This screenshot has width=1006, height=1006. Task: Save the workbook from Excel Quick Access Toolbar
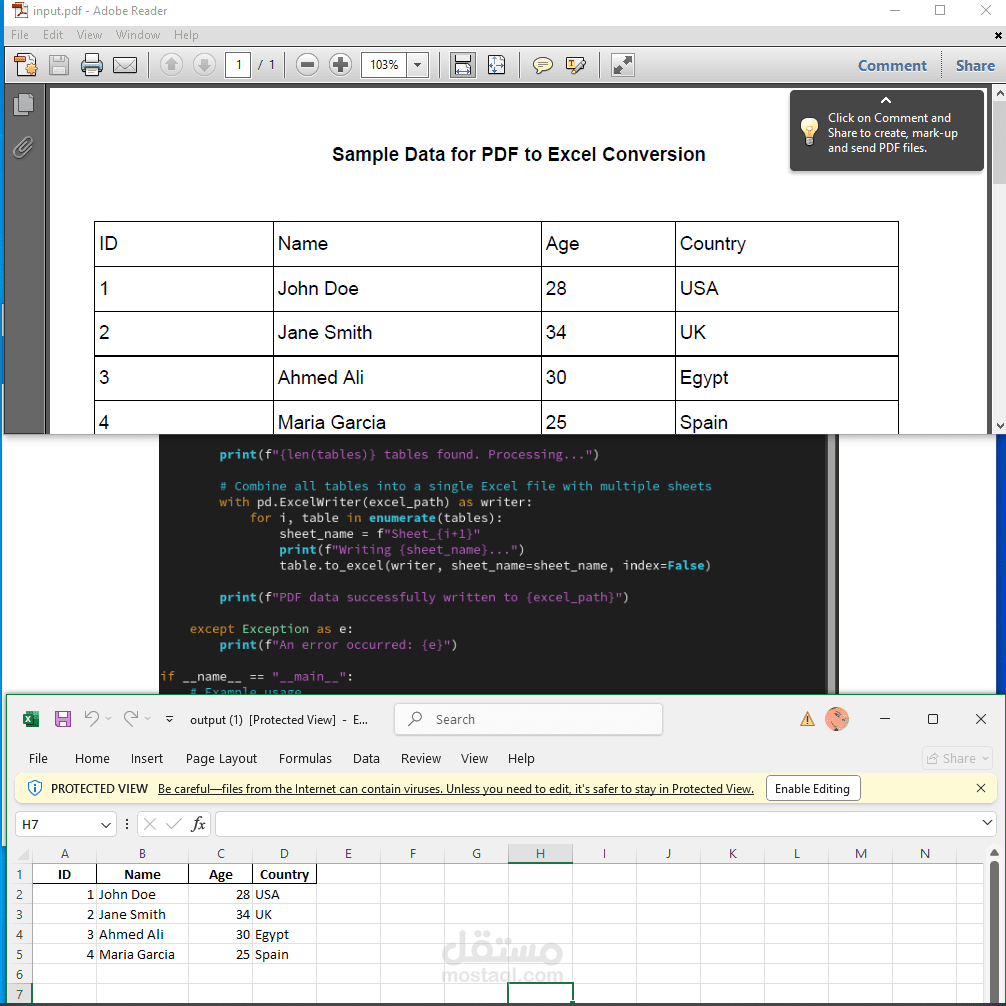point(63,719)
